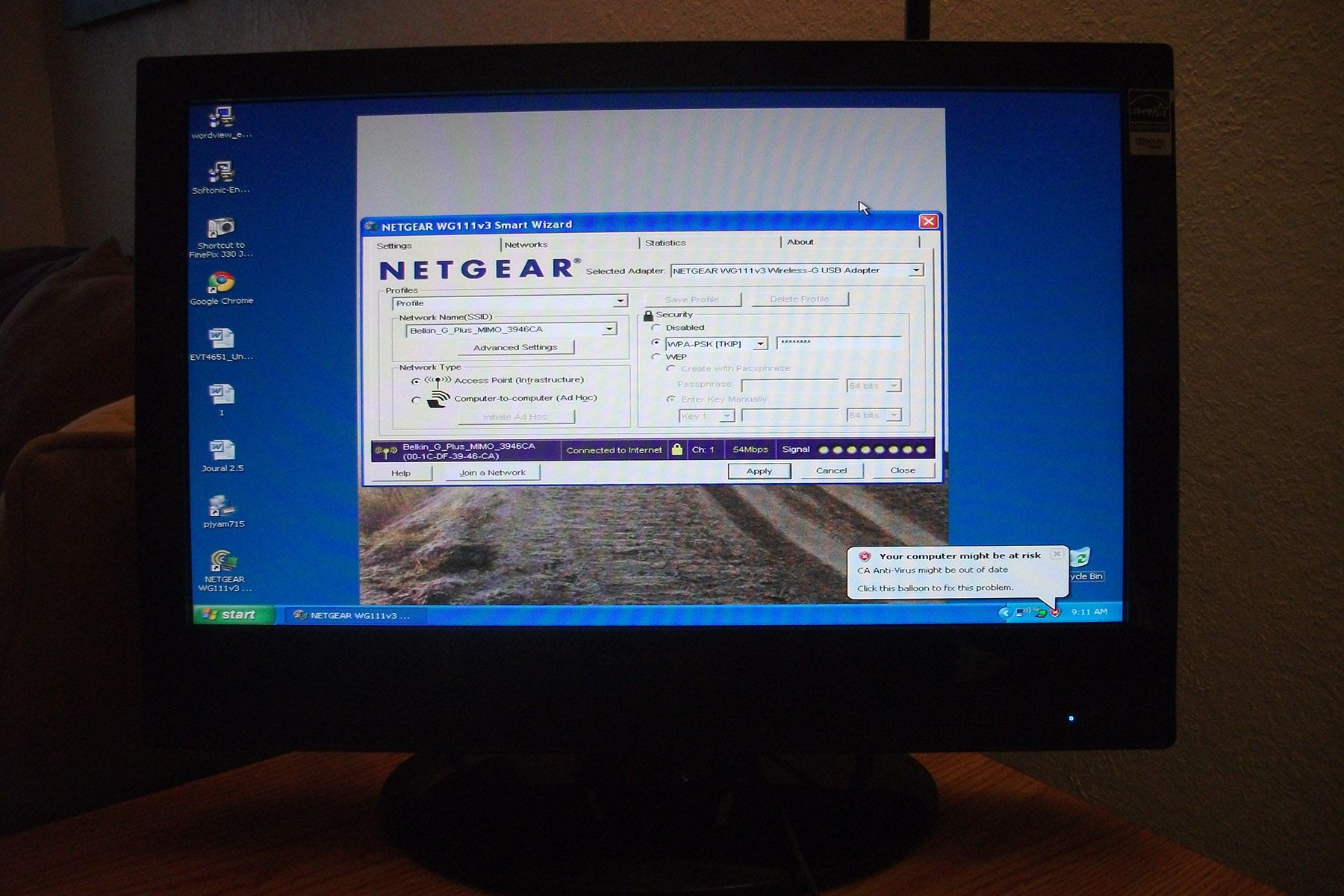
Task: Select the Disabled security option
Action: click(656, 327)
